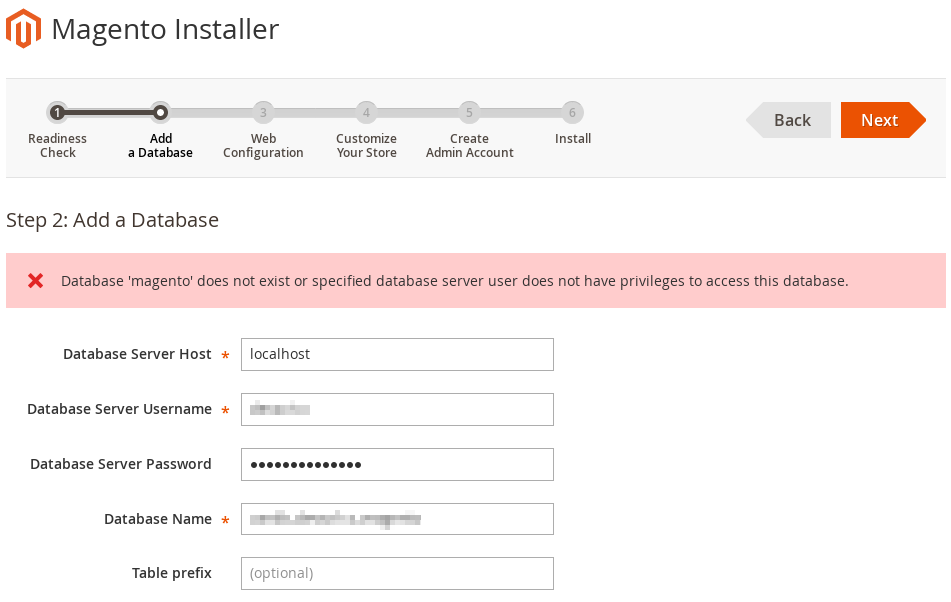Click the database error message text
The height and width of the screenshot is (602, 951).
[454, 281]
